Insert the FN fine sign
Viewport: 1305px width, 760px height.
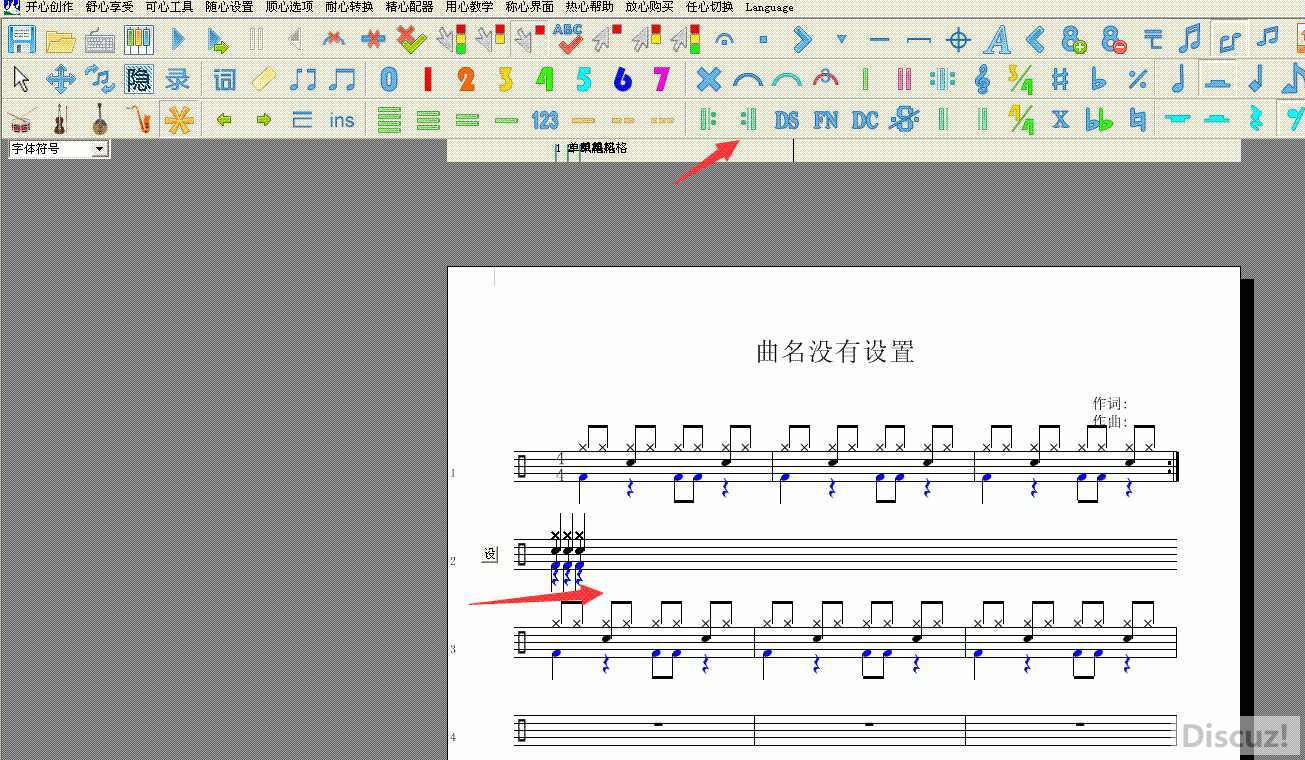[825, 120]
